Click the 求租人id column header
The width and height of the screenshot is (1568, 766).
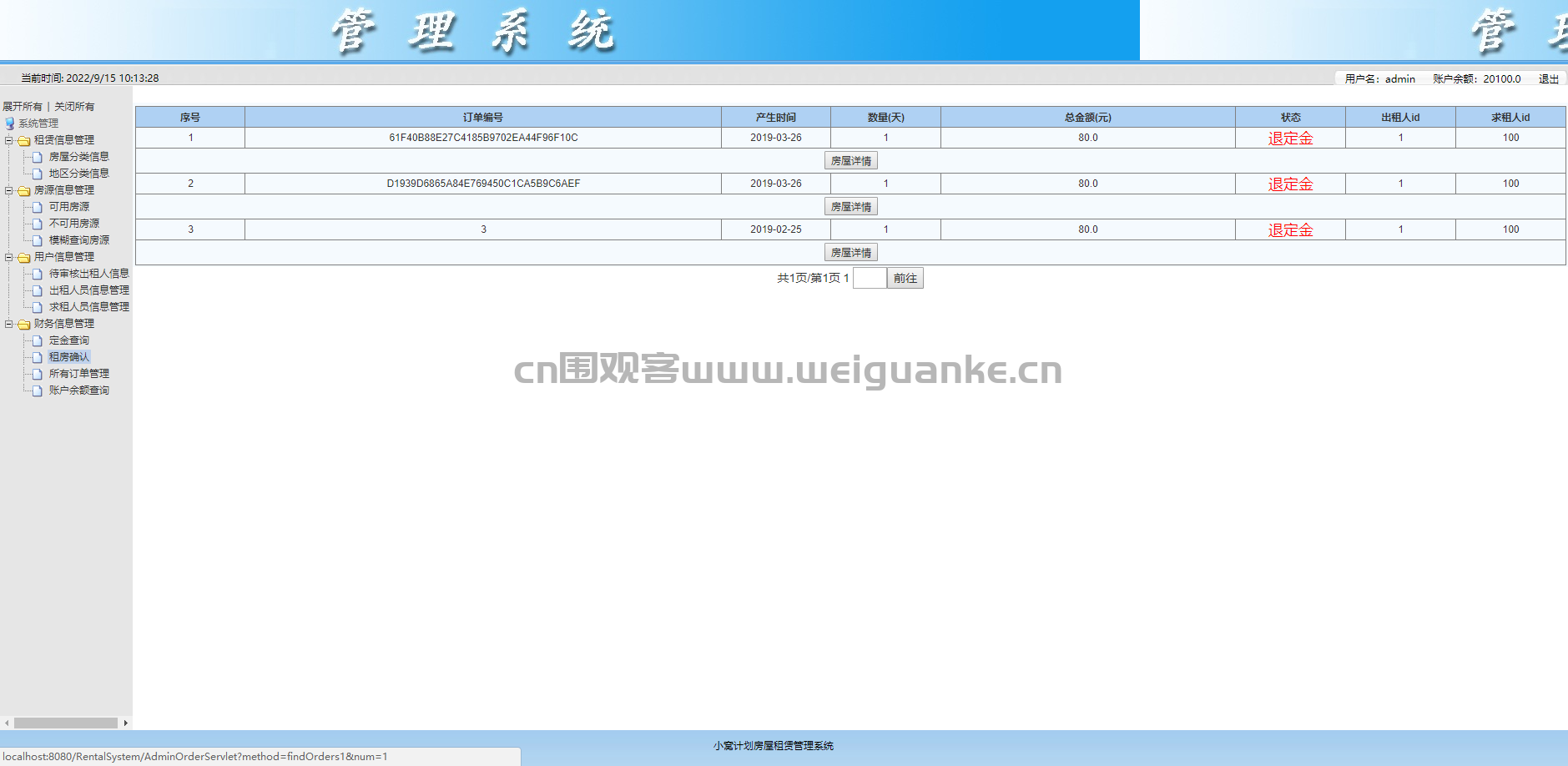point(1510,117)
